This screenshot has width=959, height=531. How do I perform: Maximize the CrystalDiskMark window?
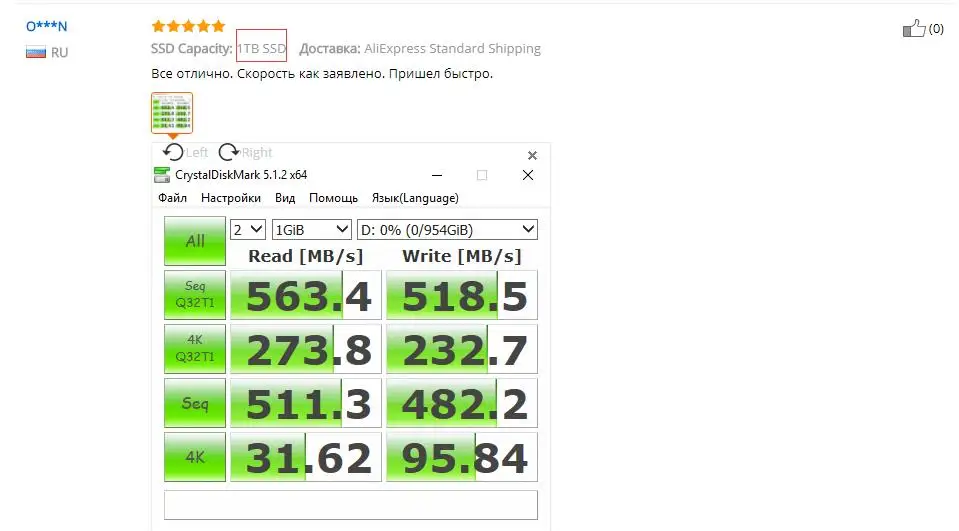tap(482, 176)
